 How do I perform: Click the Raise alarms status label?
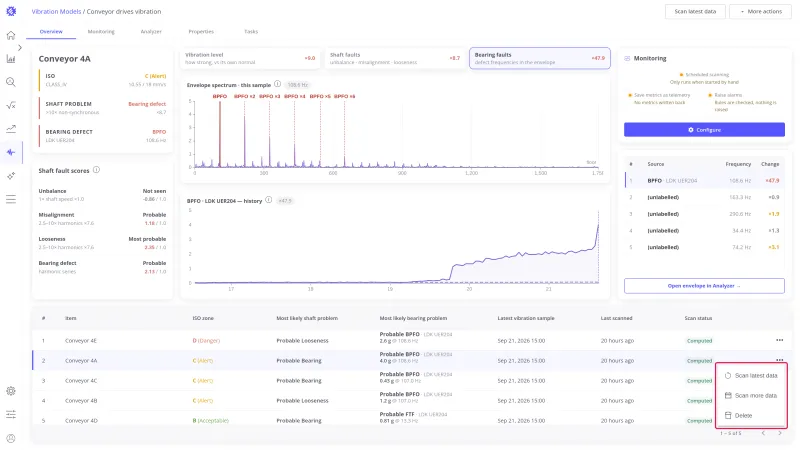click(728, 95)
